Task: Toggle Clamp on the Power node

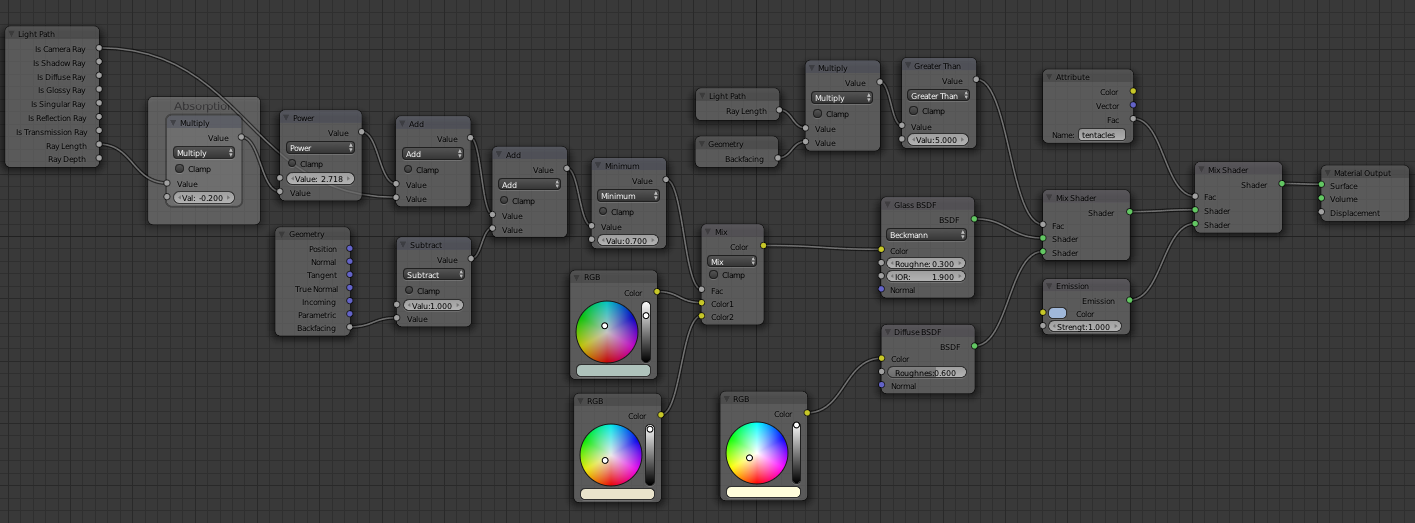Action: [x=292, y=163]
